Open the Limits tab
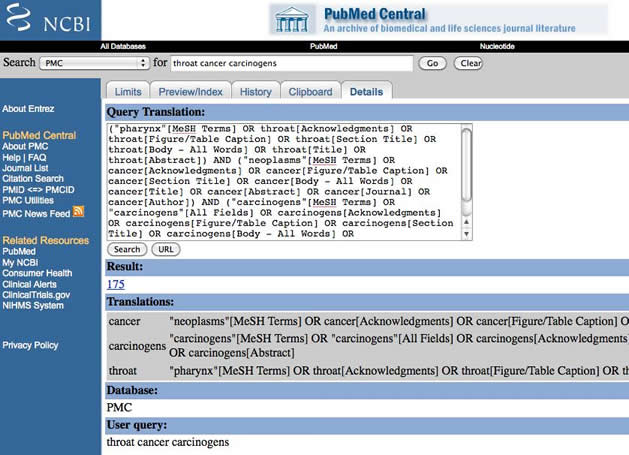The width and height of the screenshot is (629, 455). coord(128,91)
